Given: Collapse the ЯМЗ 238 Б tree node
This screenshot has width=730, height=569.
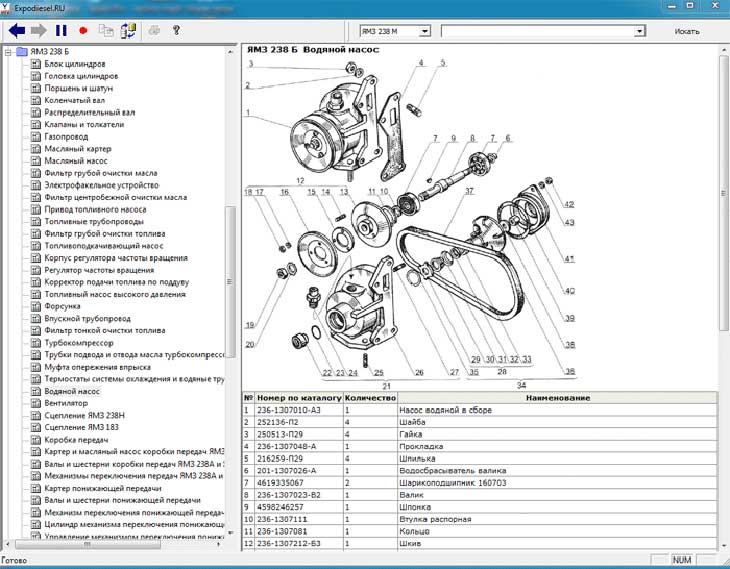Looking at the screenshot, I should (x=9, y=51).
